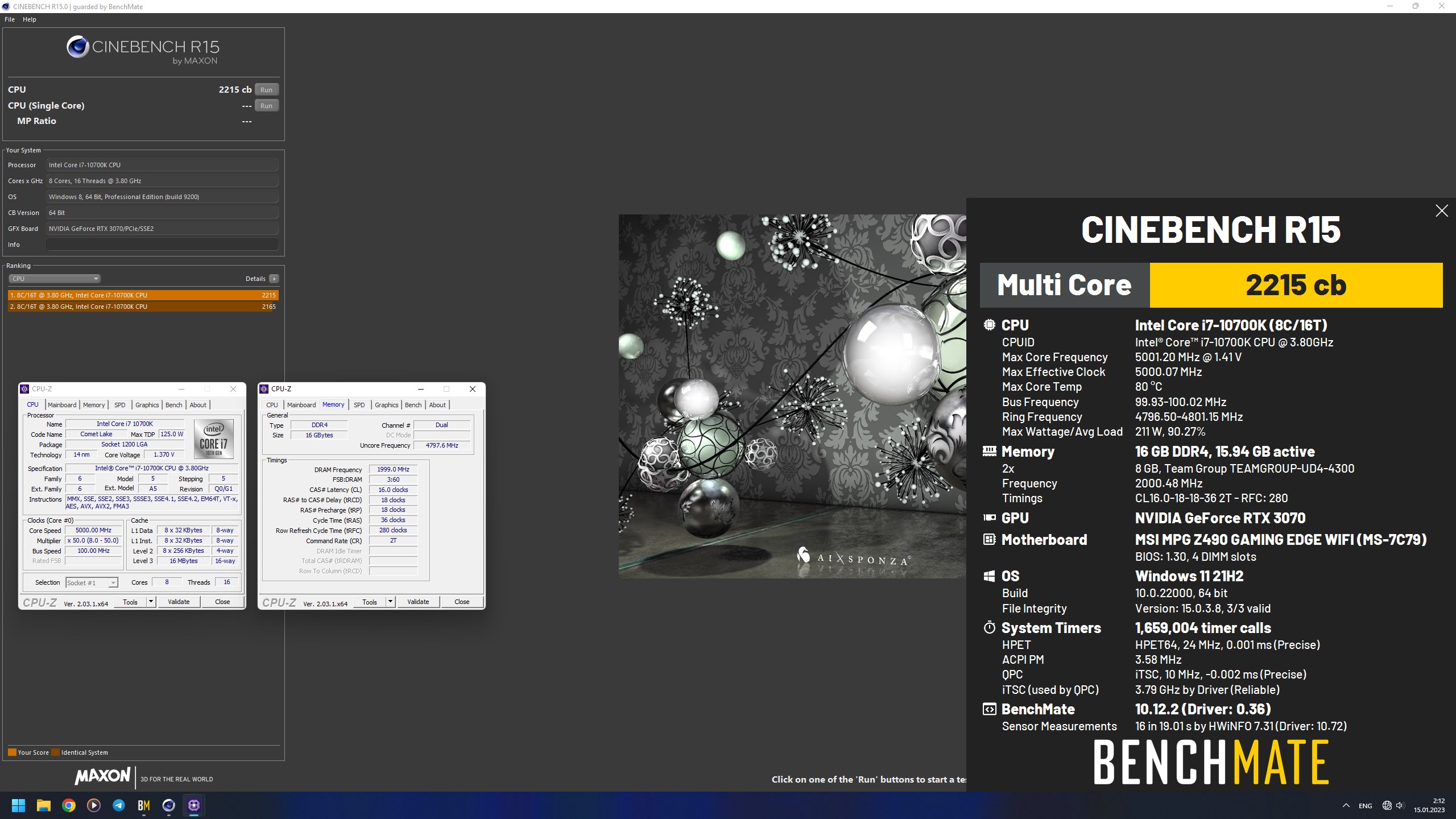Open SPD tab in left CPU-Z window
The width and height of the screenshot is (1456, 819).
coord(119,405)
